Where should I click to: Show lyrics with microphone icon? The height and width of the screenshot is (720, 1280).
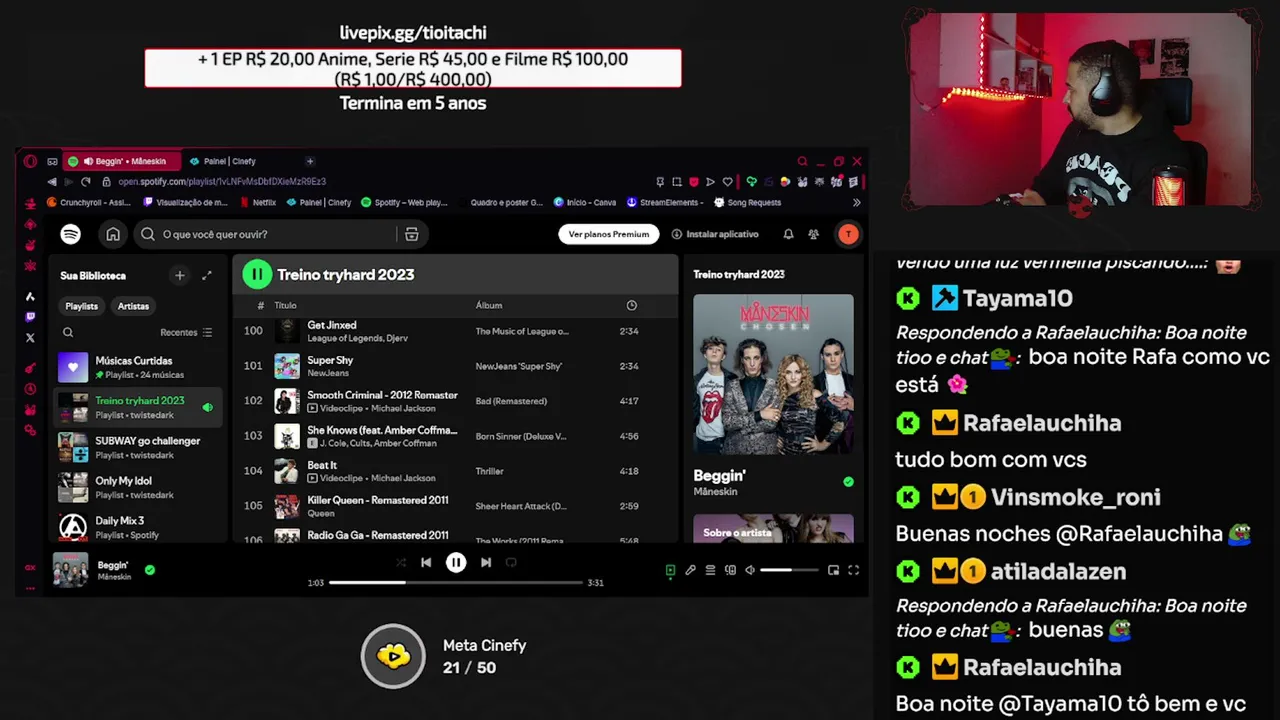[x=690, y=570]
